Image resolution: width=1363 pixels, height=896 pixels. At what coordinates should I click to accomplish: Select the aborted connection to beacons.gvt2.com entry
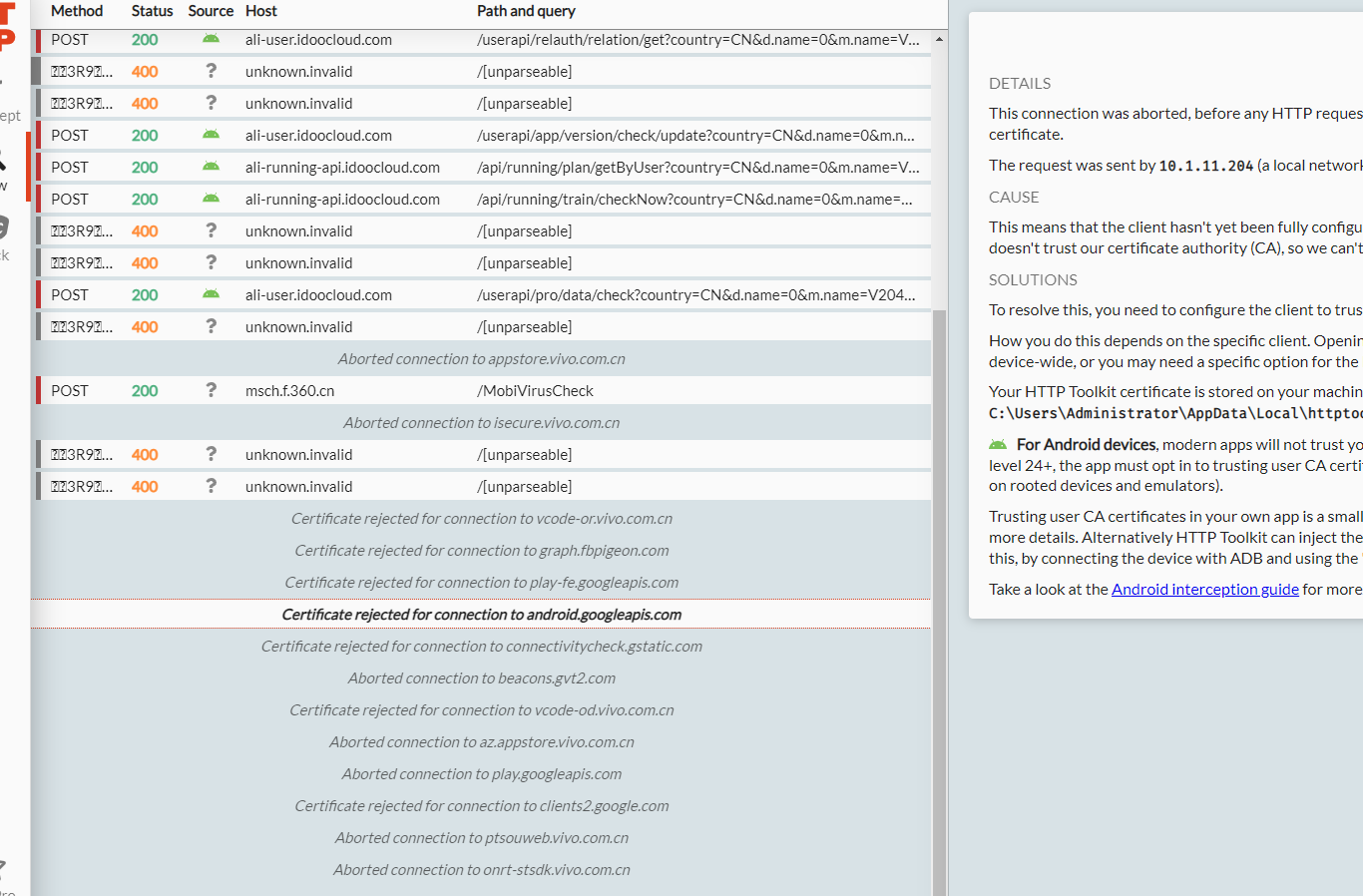(x=481, y=677)
